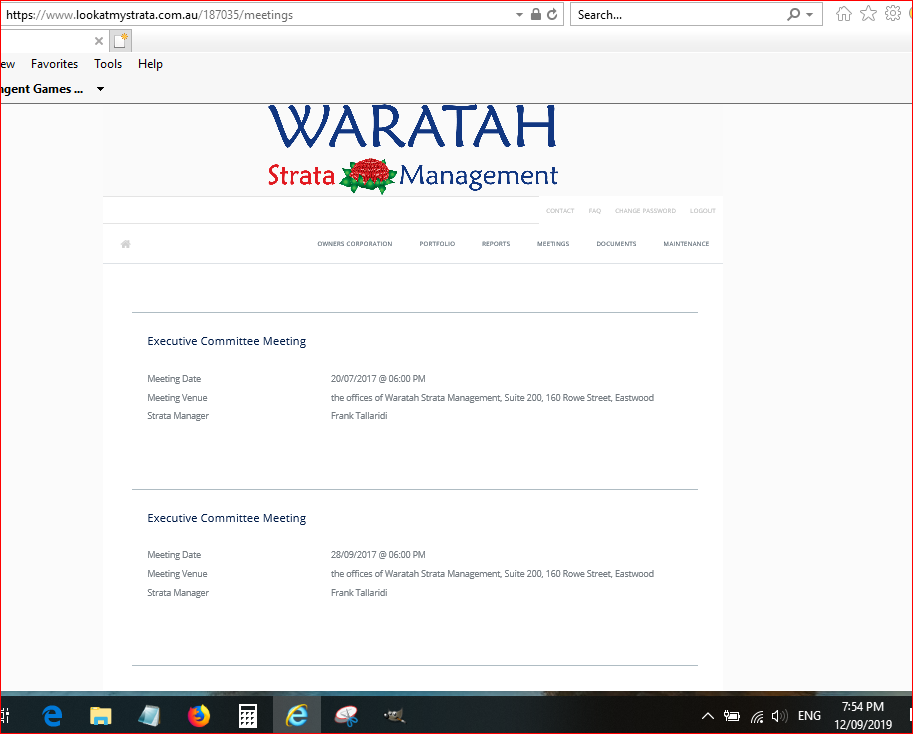Open the Meetings nav item

click(x=553, y=244)
